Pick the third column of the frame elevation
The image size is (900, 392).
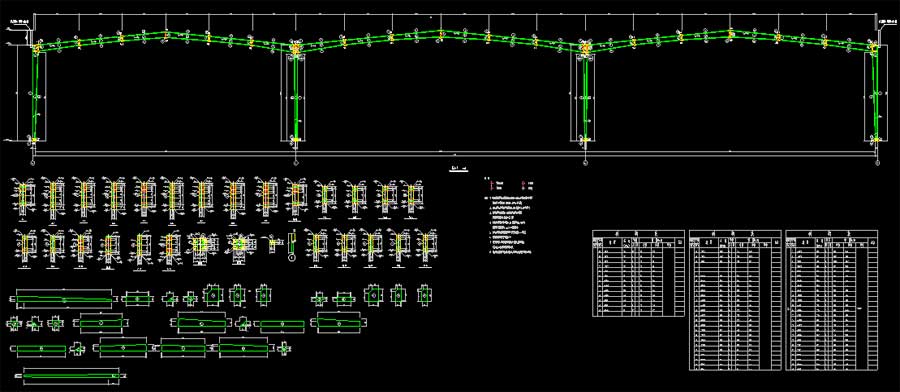[x=585, y=95]
